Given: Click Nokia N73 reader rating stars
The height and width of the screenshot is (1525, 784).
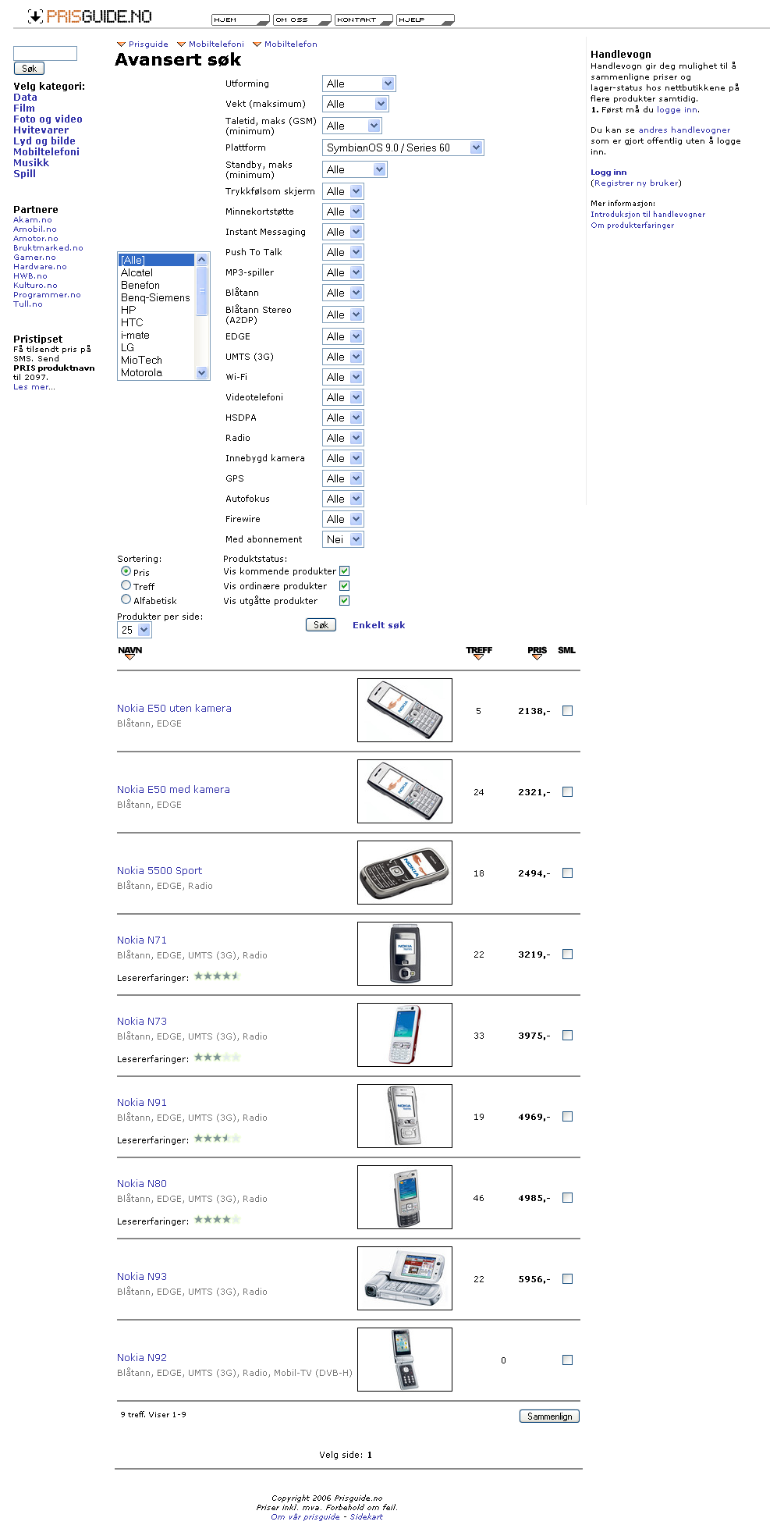Looking at the screenshot, I should coord(217,1058).
